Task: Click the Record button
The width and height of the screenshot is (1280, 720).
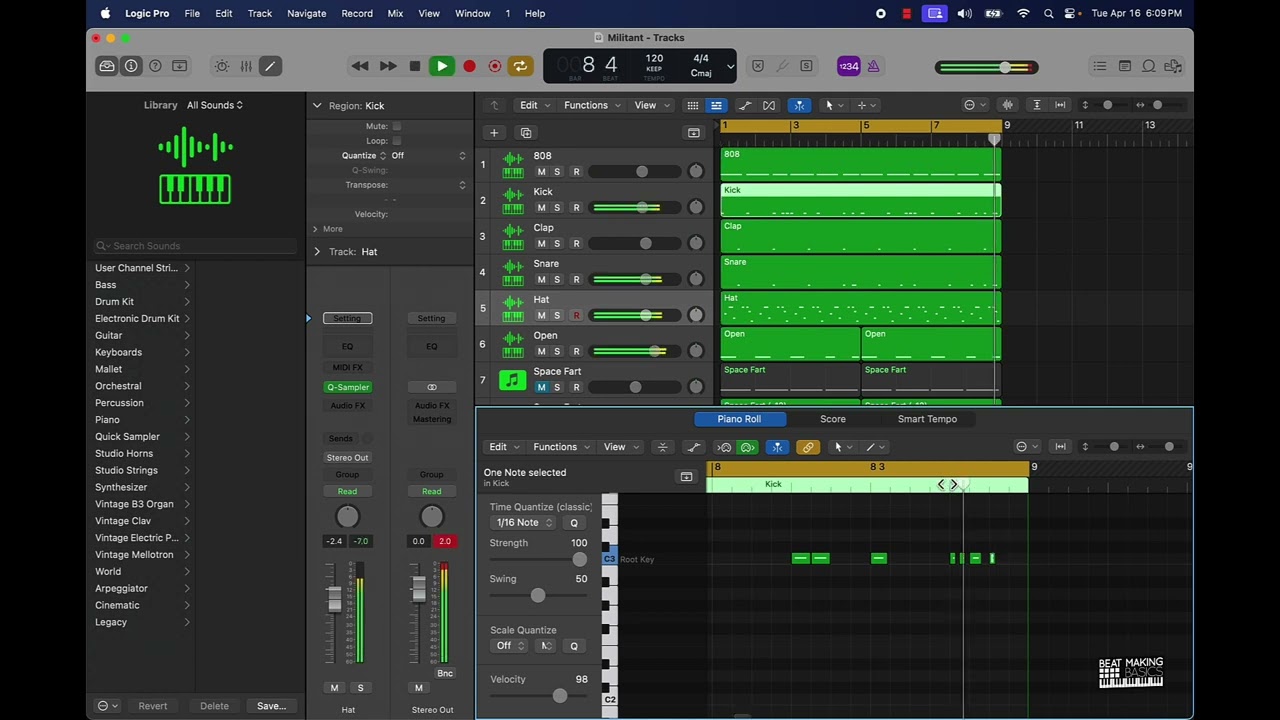Action: pyautogui.click(x=469, y=66)
